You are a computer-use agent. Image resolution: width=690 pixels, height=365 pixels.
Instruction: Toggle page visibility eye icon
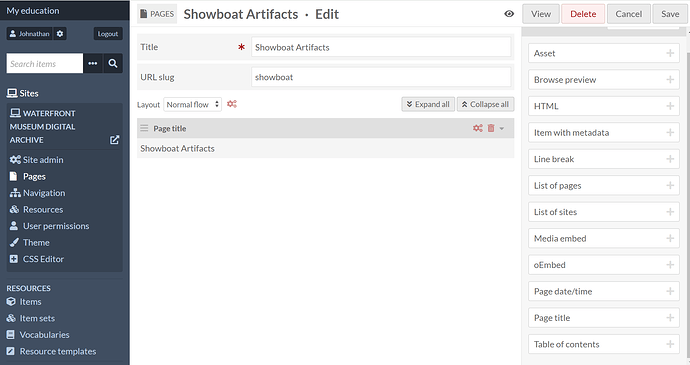[x=509, y=14]
